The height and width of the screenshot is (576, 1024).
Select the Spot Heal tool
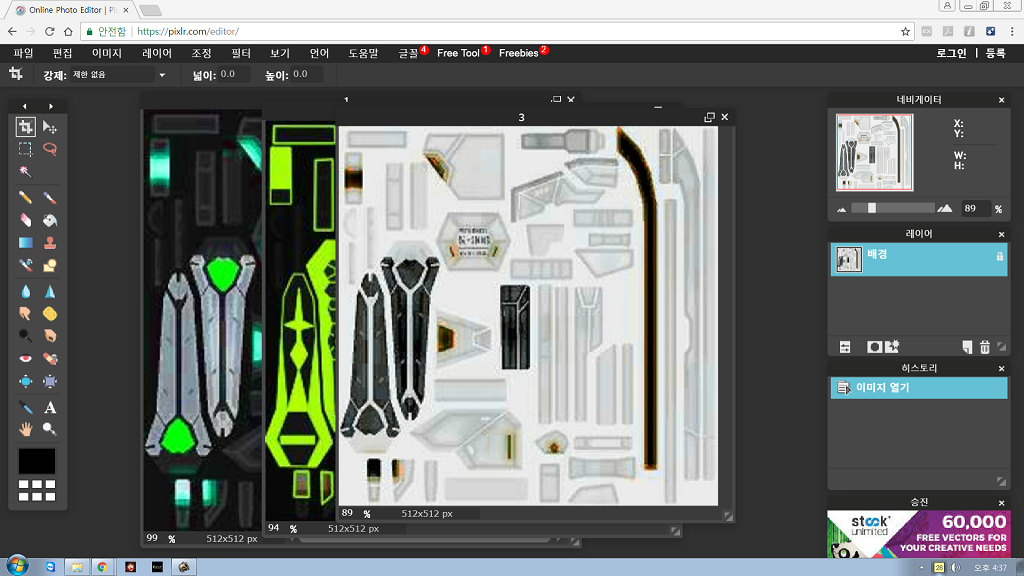point(50,359)
